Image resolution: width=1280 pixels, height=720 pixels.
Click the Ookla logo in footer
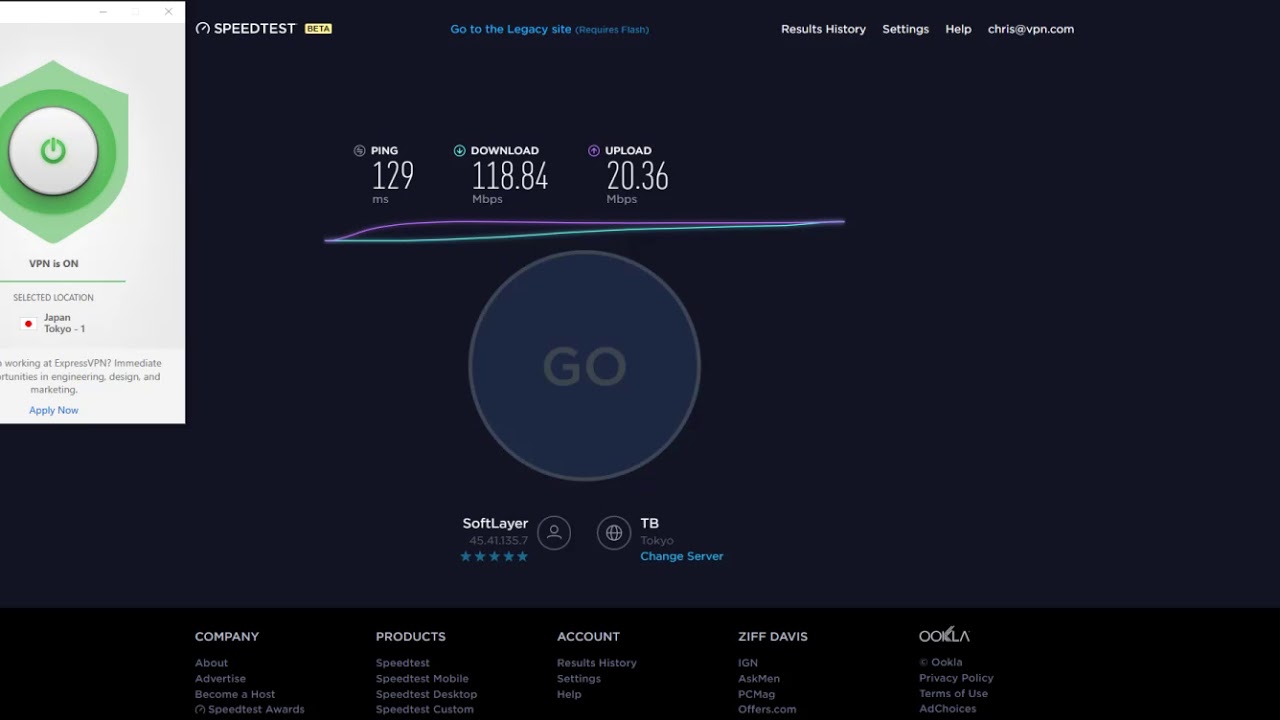coord(944,636)
